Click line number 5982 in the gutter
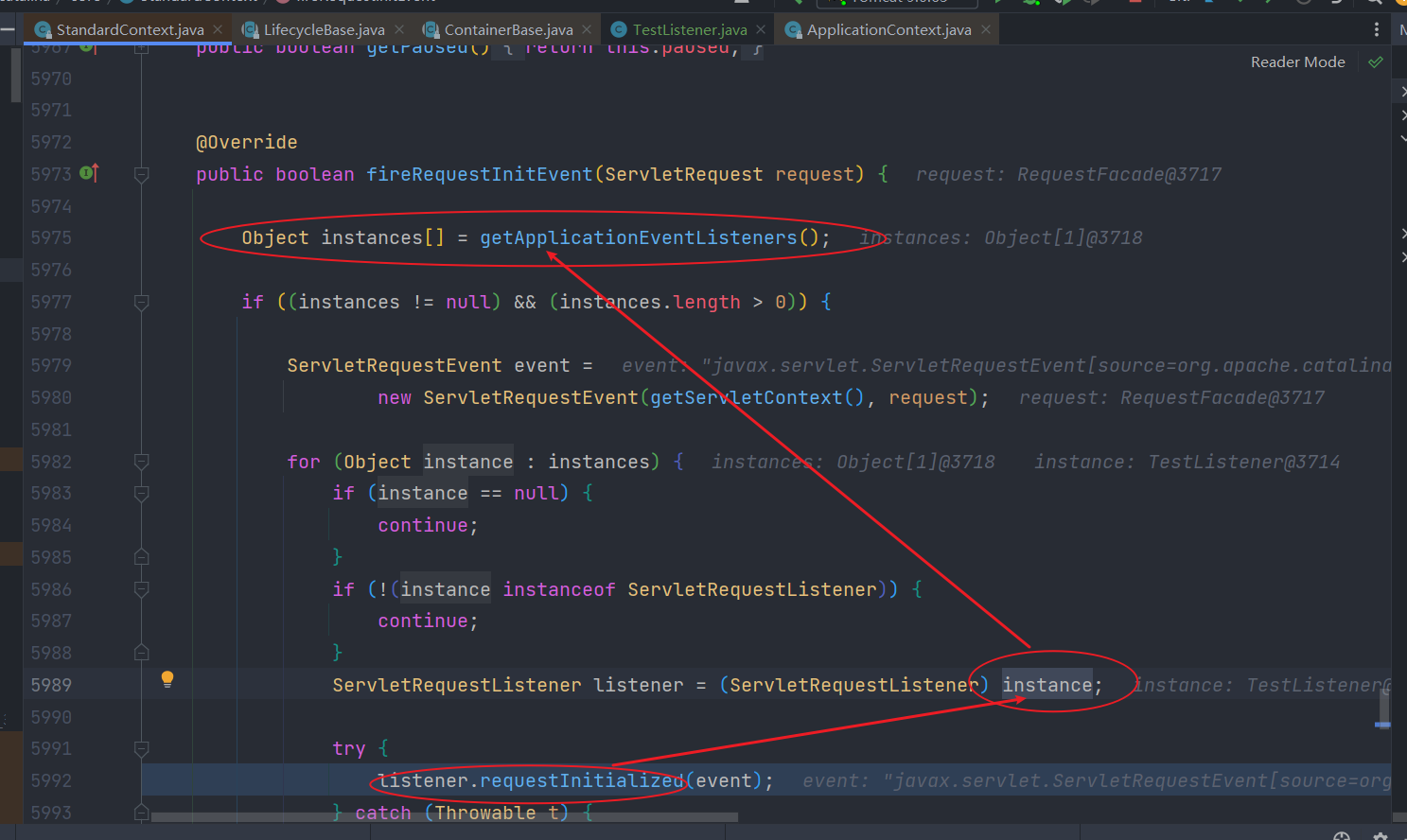This screenshot has width=1407, height=840. tap(51, 462)
